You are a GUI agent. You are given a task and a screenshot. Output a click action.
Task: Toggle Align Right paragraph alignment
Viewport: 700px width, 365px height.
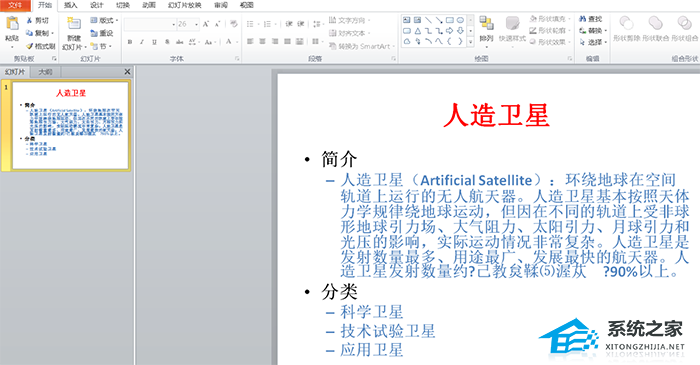click(x=275, y=41)
